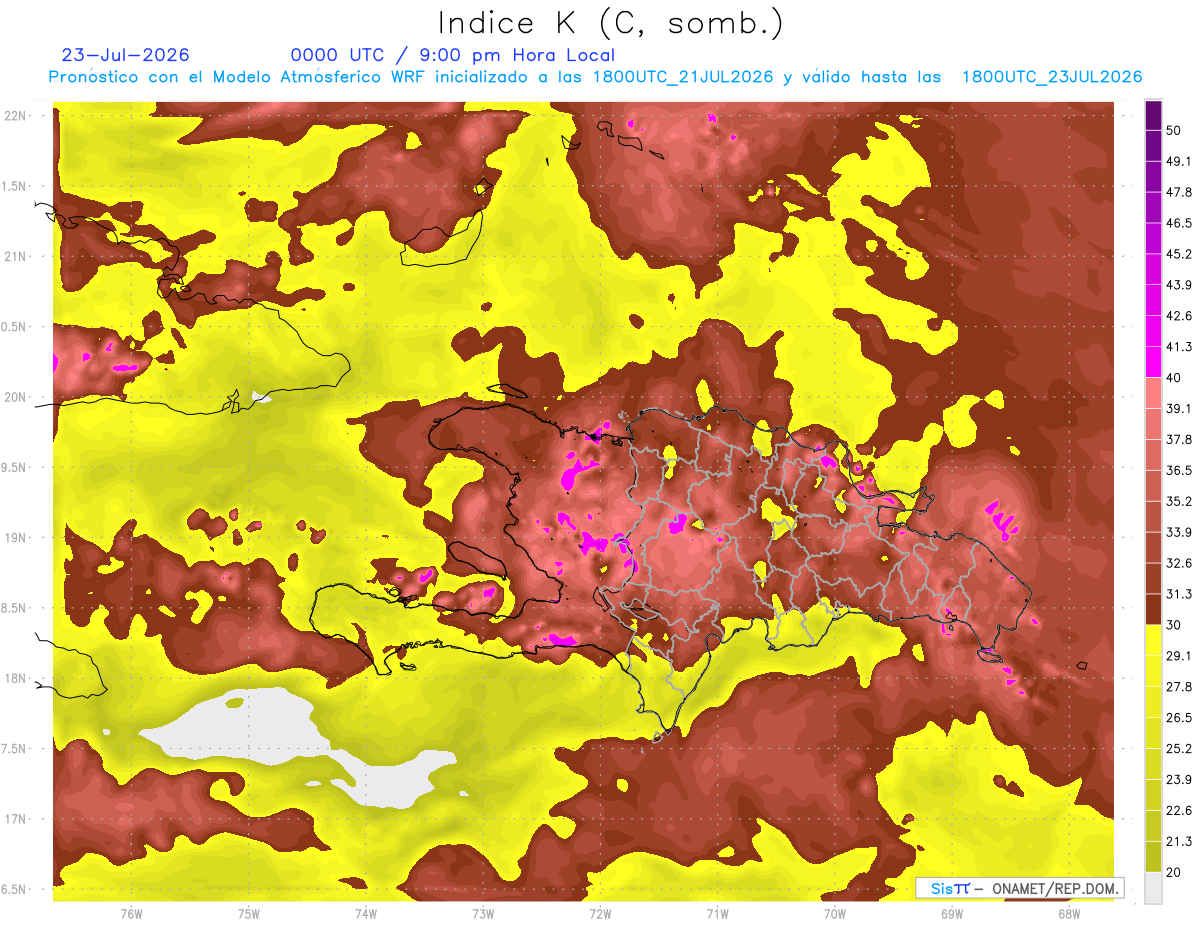This screenshot has width=1200, height=927.
Task: Click the colorbar value "37.8"
Action: (x=1179, y=439)
